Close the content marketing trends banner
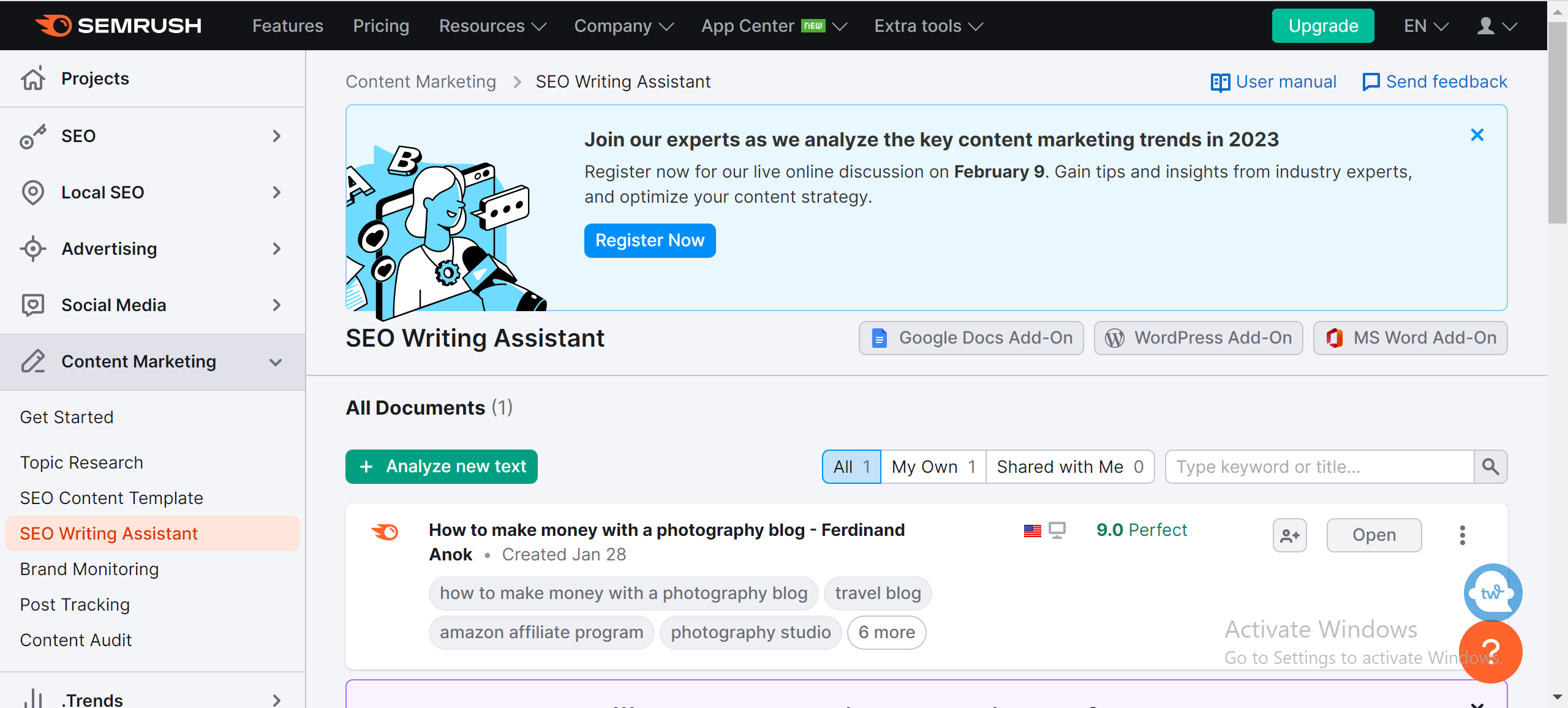The image size is (1568, 708). [x=1477, y=135]
